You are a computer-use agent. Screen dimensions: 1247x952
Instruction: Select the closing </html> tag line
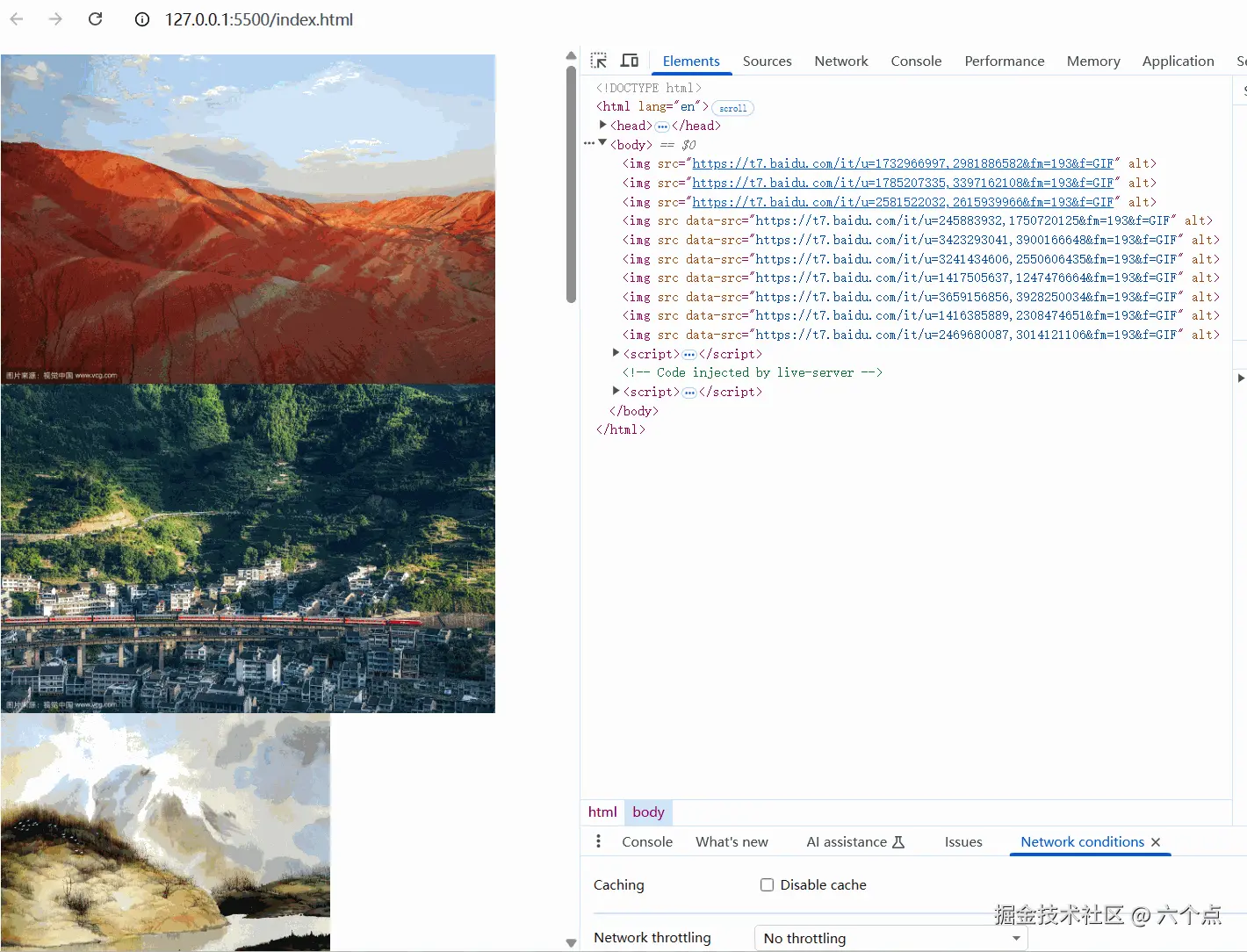[620, 429]
